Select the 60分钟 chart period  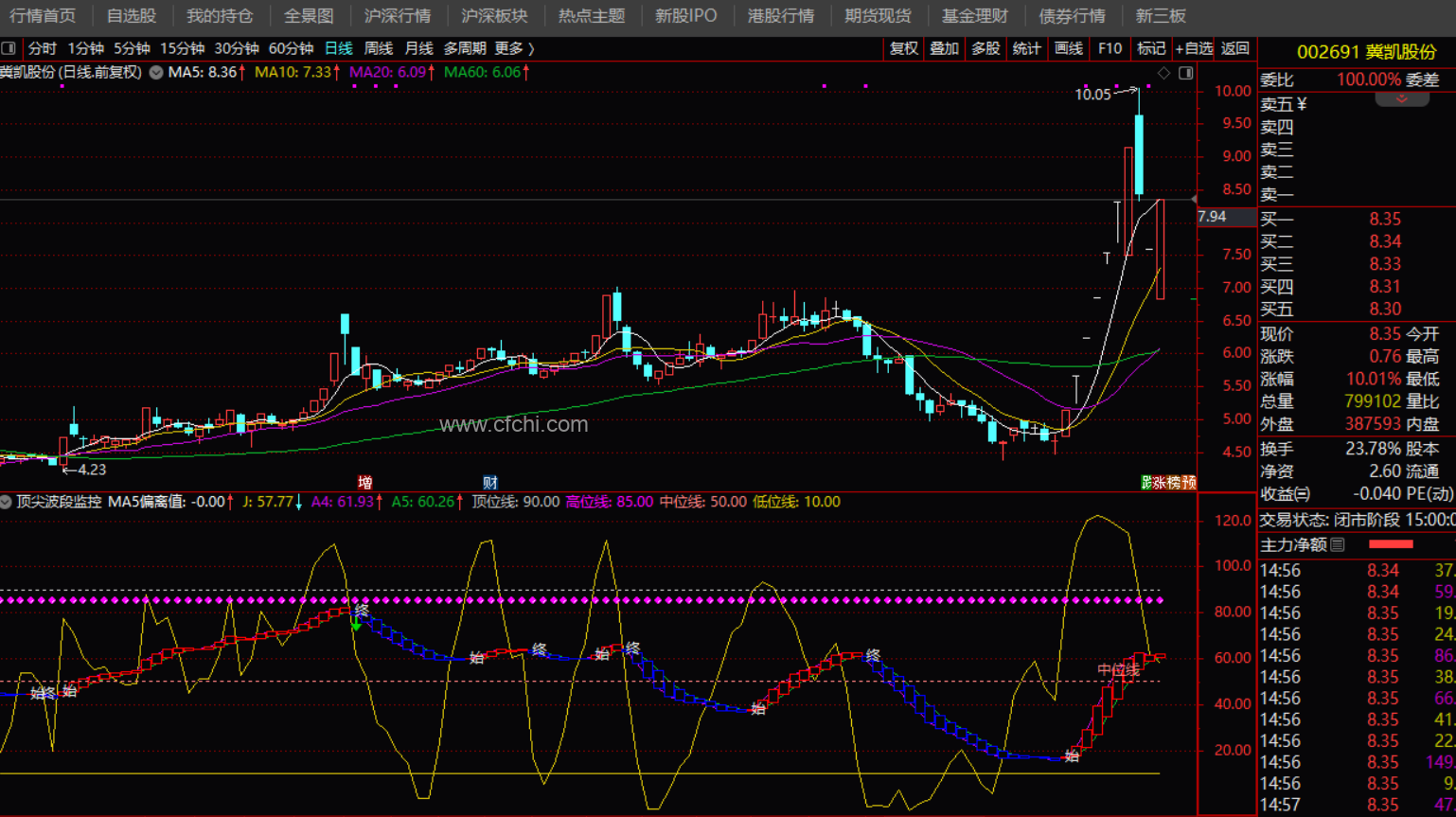click(291, 48)
